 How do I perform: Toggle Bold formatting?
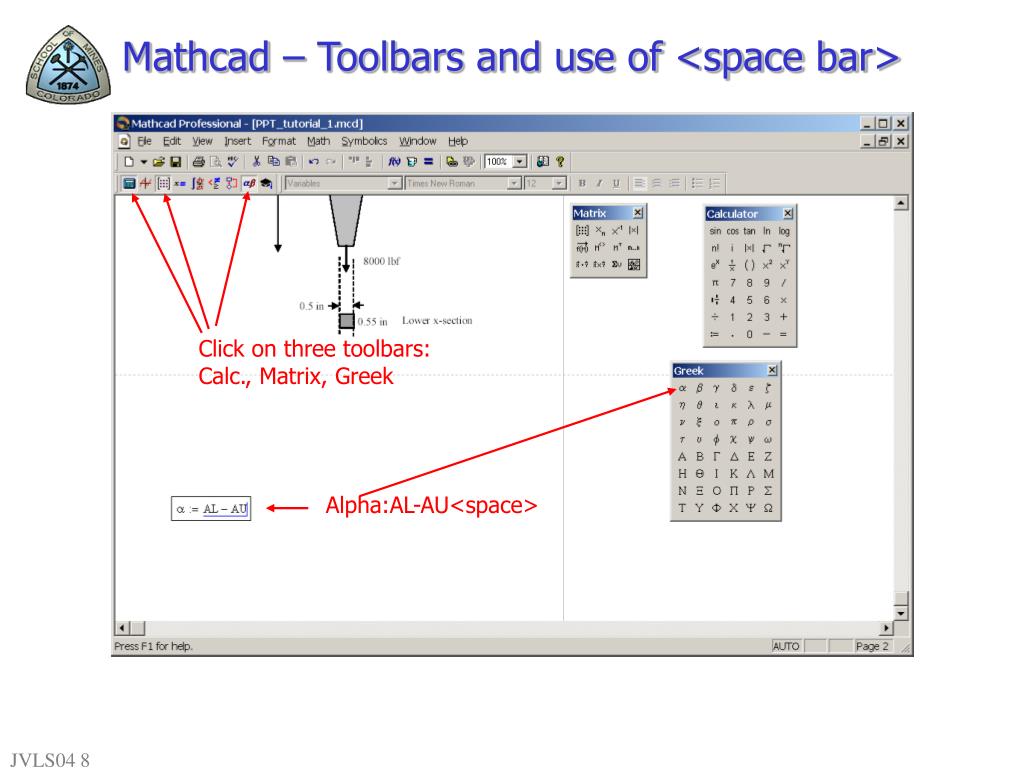pyautogui.click(x=582, y=184)
